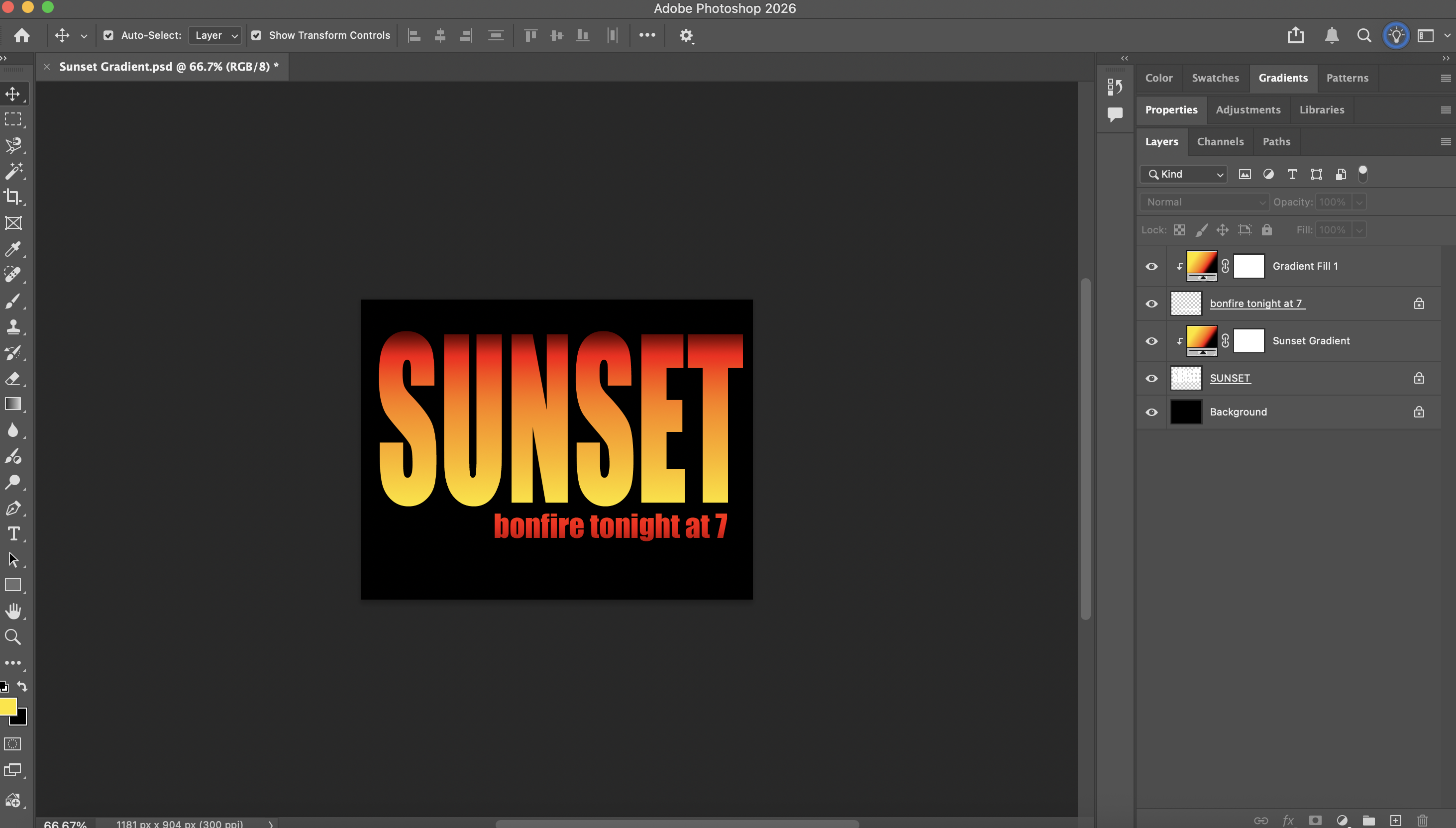Disable the Show Transform Controls checkbox

tap(257, 35)
